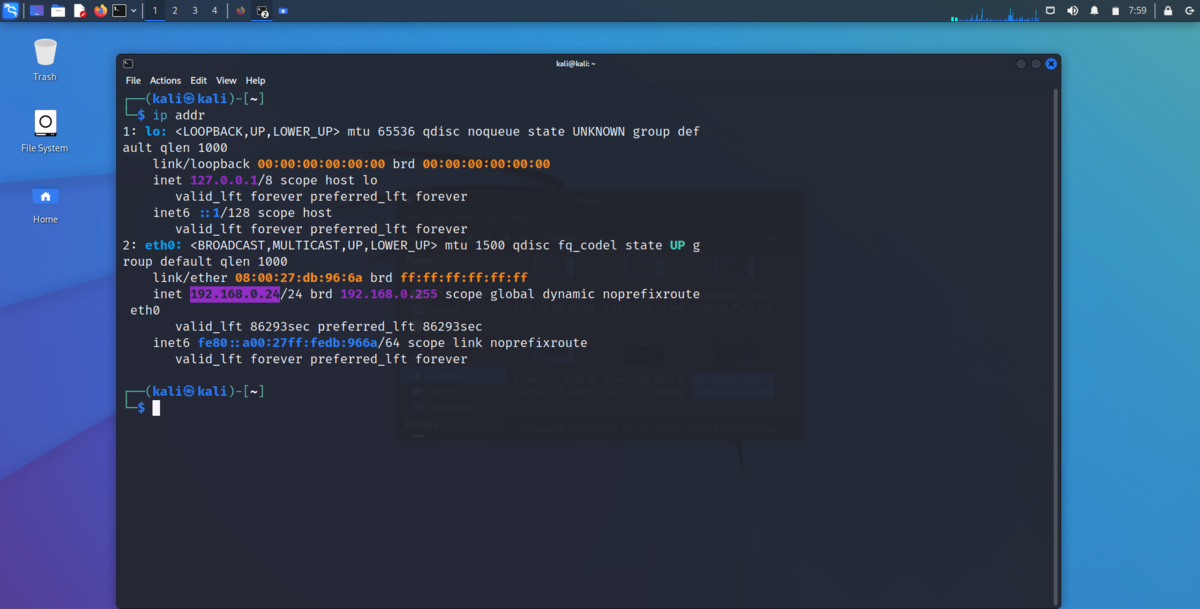Close the terminal window
The height and width of the screenshot is (609, 1200).
tap(1051, 63)
